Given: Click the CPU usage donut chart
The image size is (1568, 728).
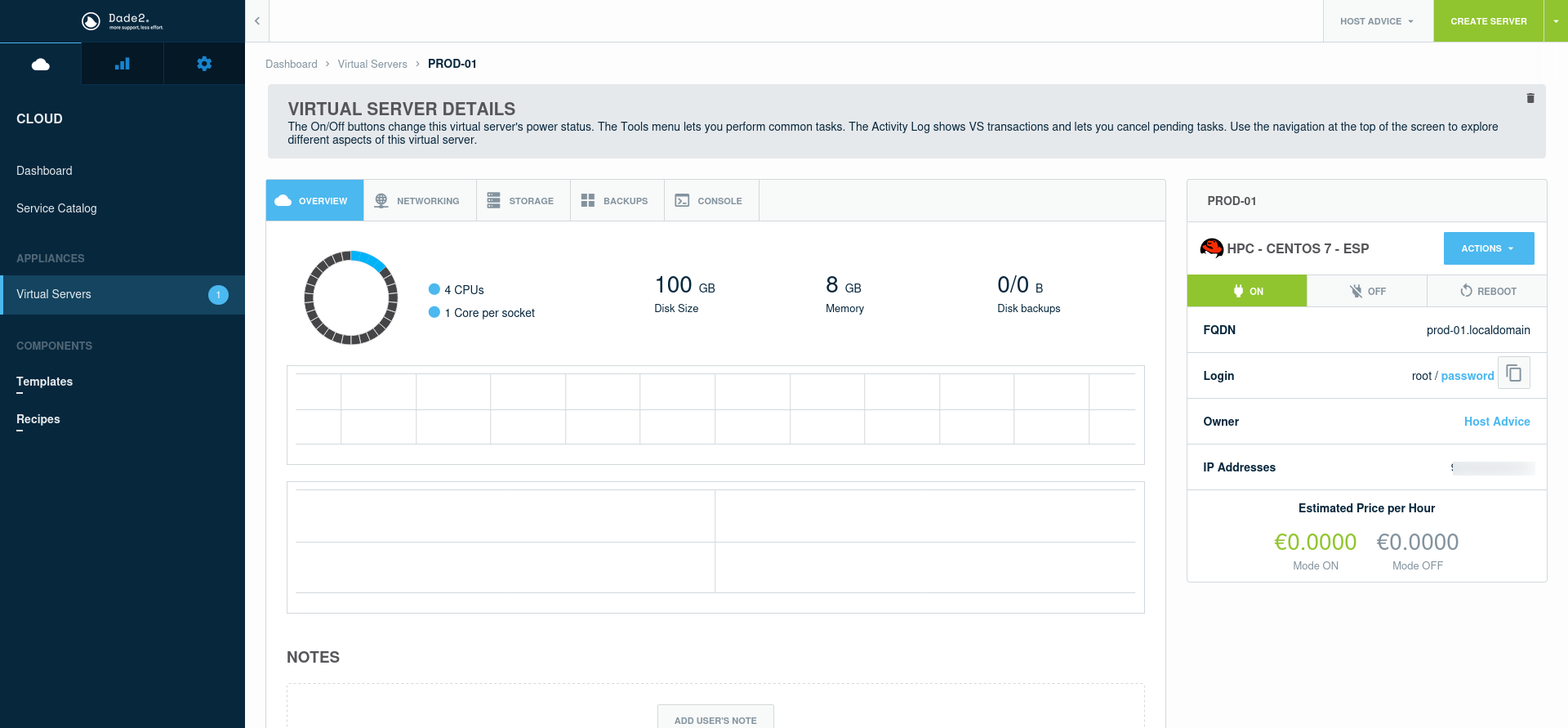Looking at the screenshot, I should click(x=351, y=297).
